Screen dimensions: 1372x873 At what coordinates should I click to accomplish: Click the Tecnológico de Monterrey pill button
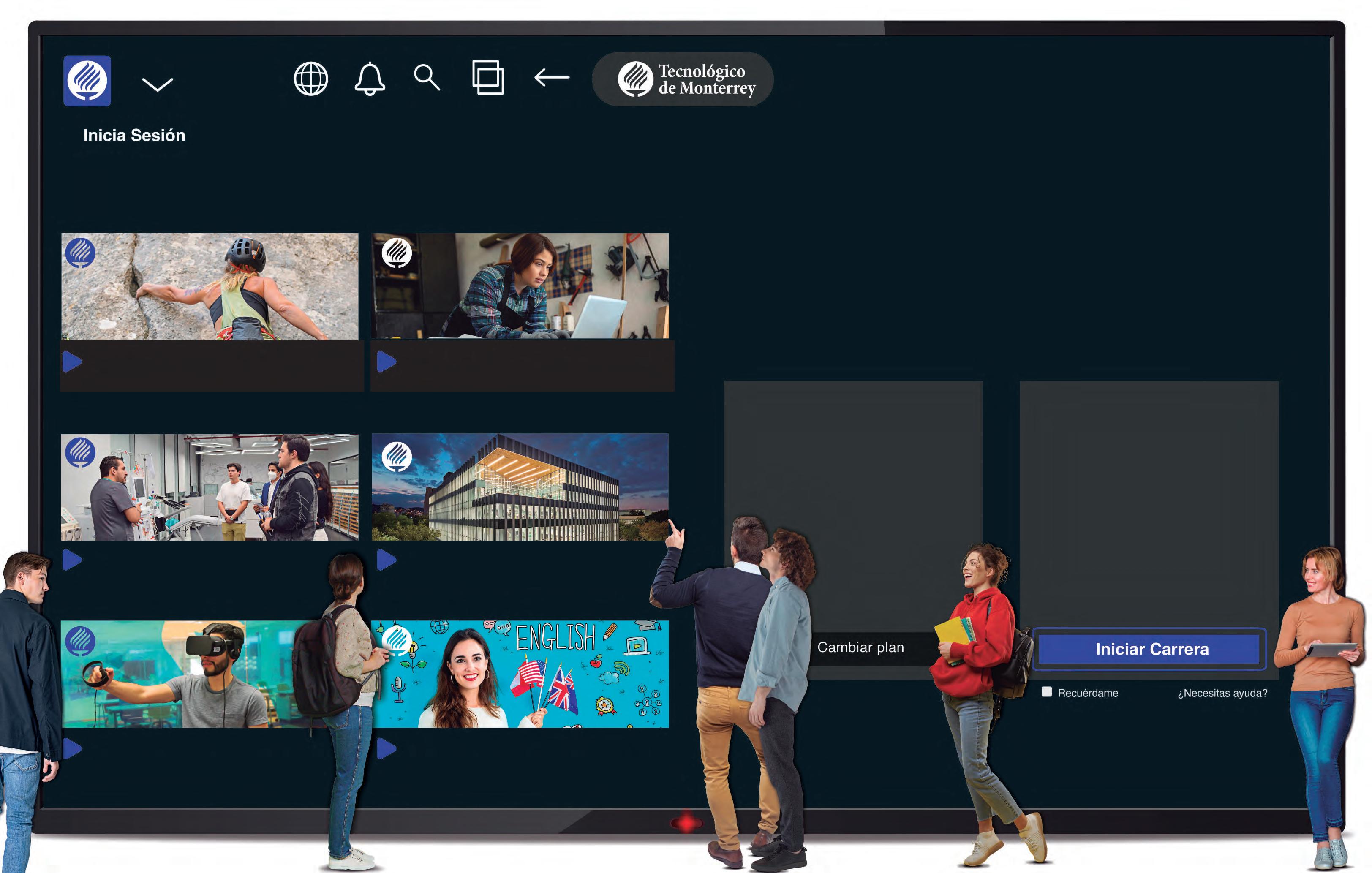[x=683, y=79]
